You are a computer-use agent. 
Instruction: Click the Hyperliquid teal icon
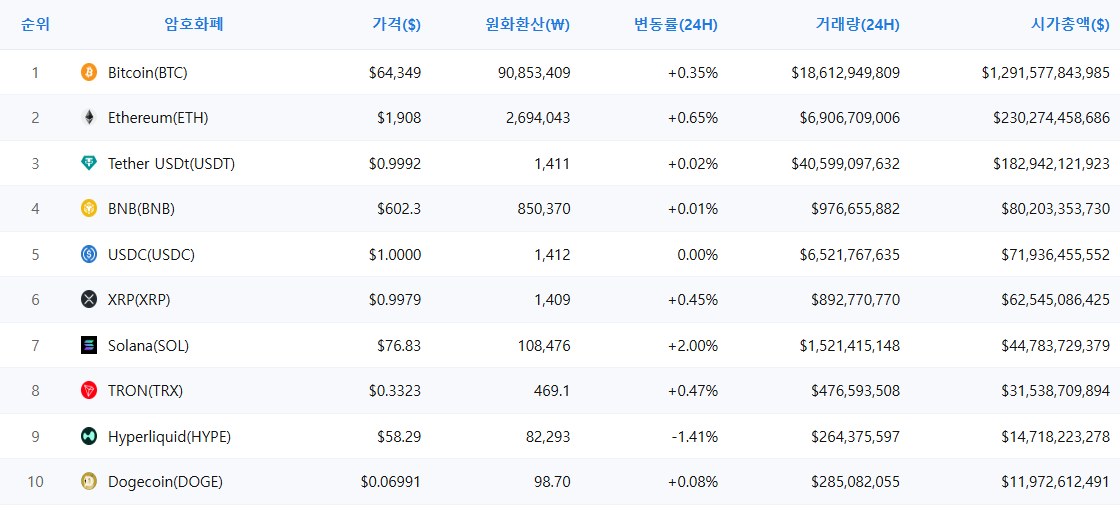pyautogui.click(x=89, y=436)
